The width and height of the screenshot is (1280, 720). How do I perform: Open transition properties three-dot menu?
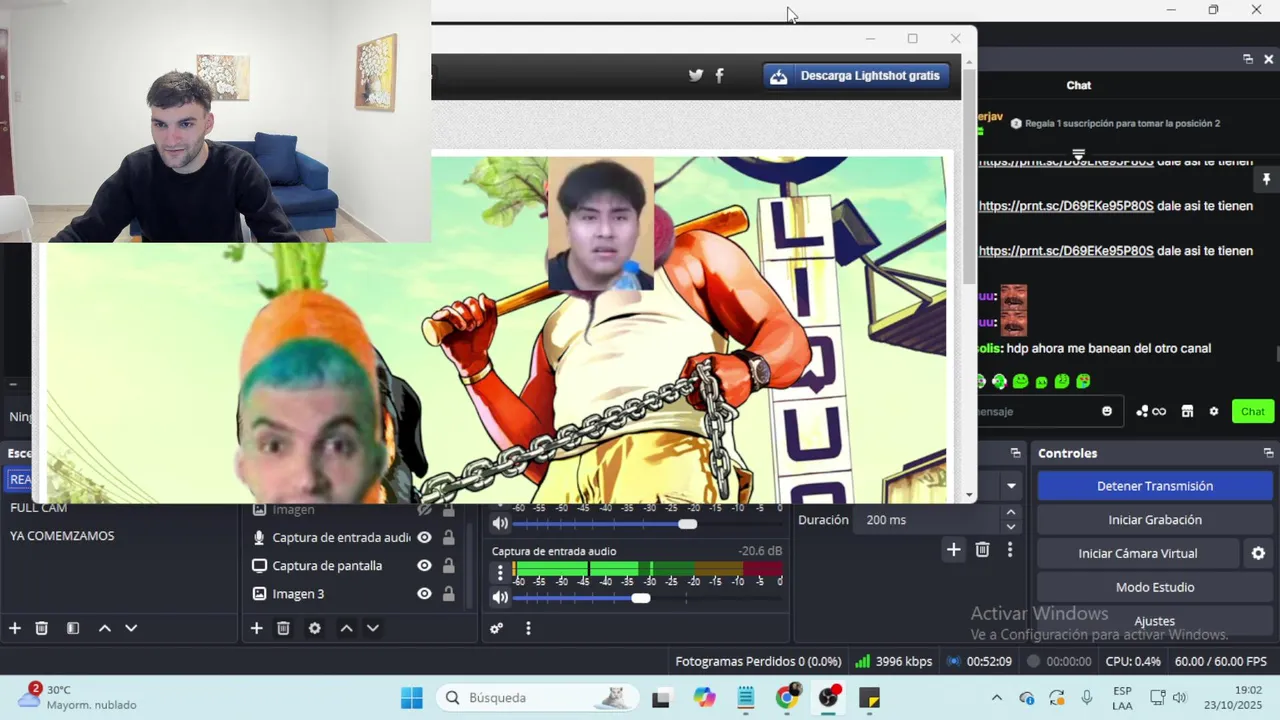click(1010, 549)
